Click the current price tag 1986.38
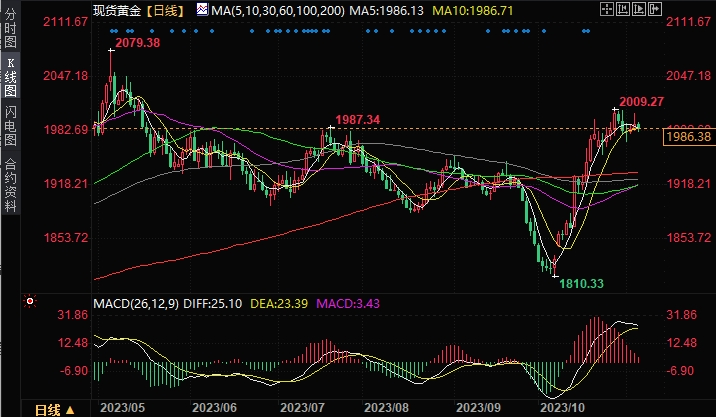 click(x=689, y=137)
